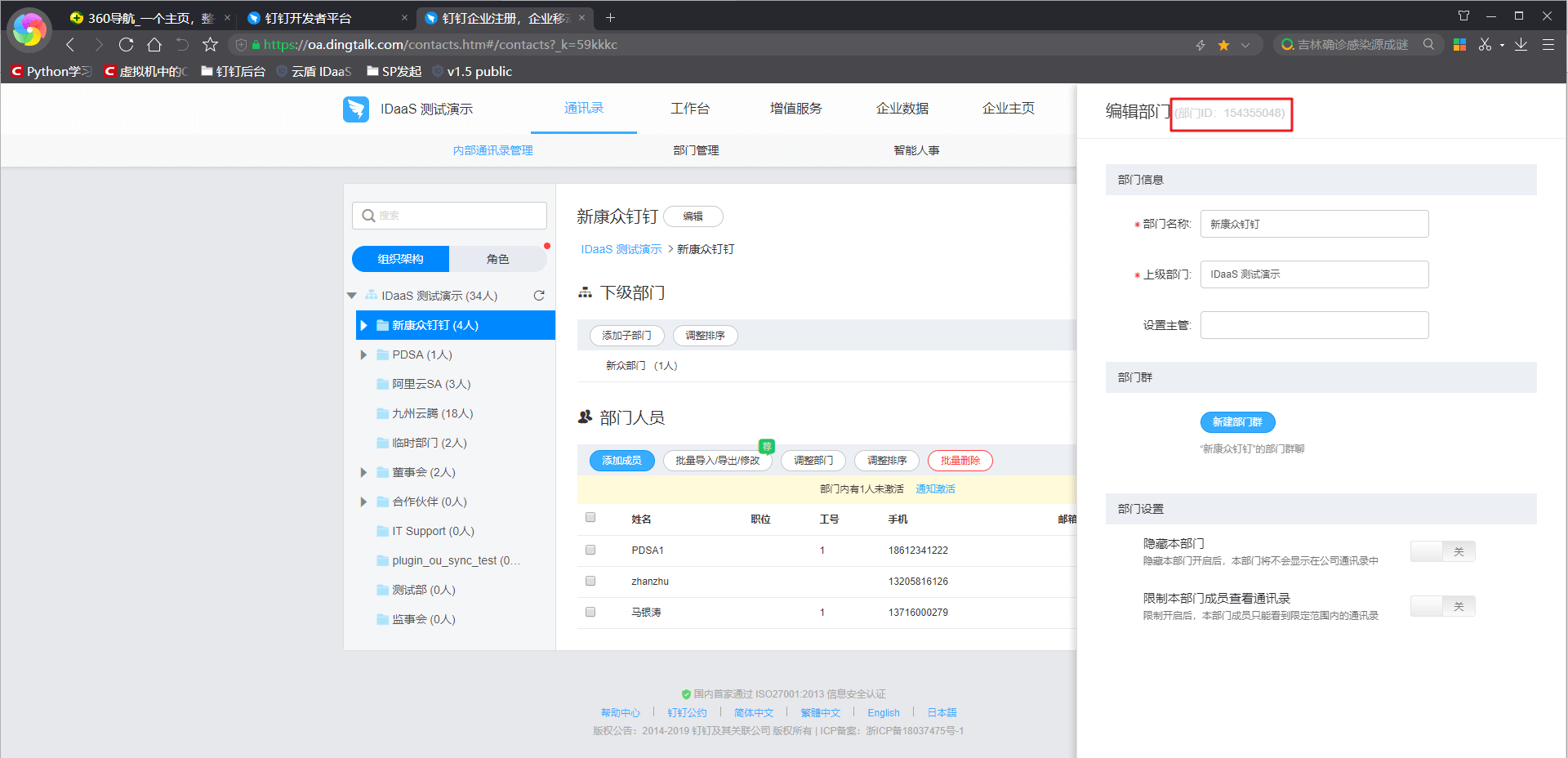Image resolution: width=1568 pixels, height=758 pixels.
Task: Open address bar dropdown chevron
Action: point(1245,45)
